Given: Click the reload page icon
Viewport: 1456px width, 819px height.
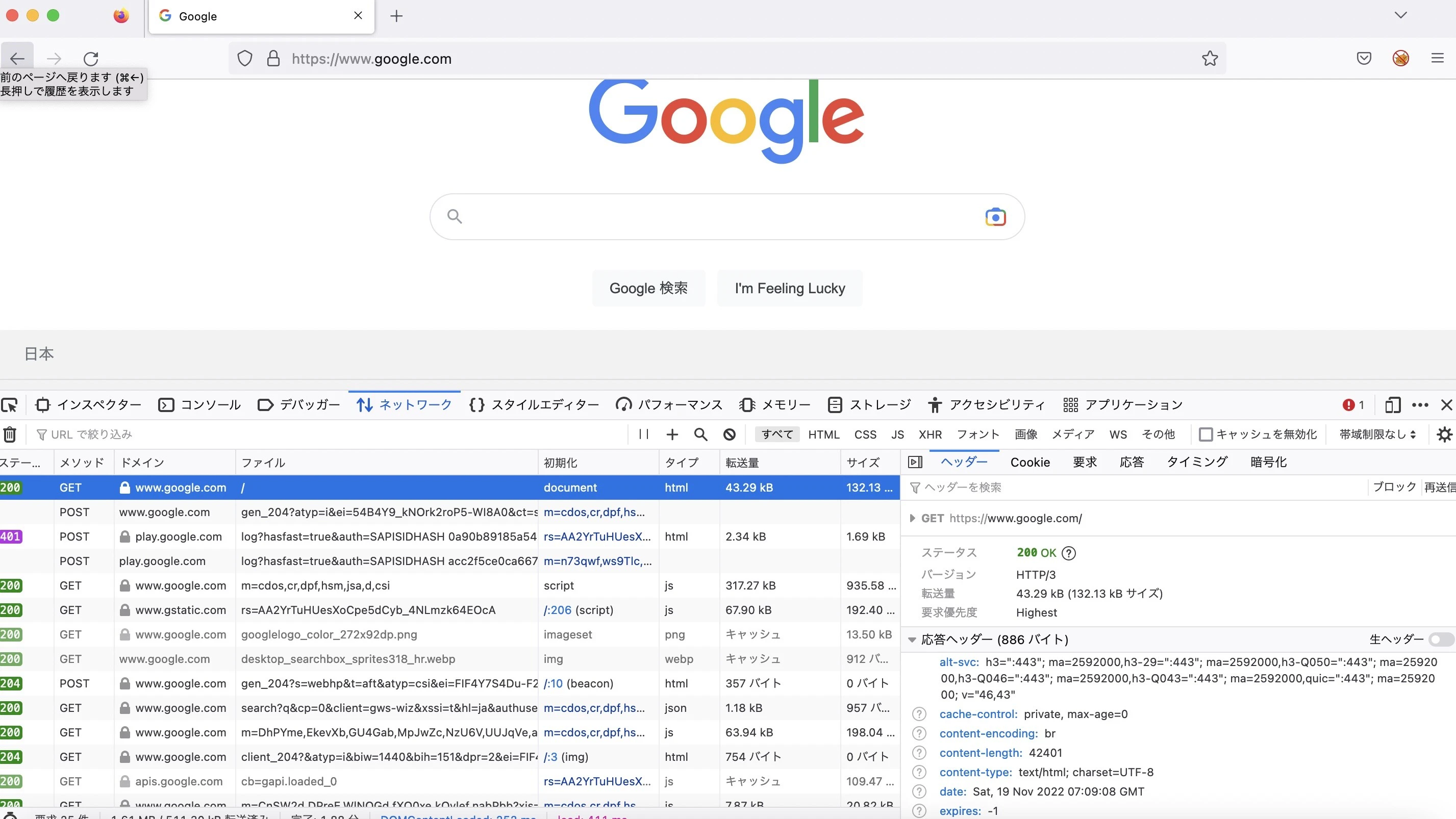Looking at the screenshot, I should [91, 59].
